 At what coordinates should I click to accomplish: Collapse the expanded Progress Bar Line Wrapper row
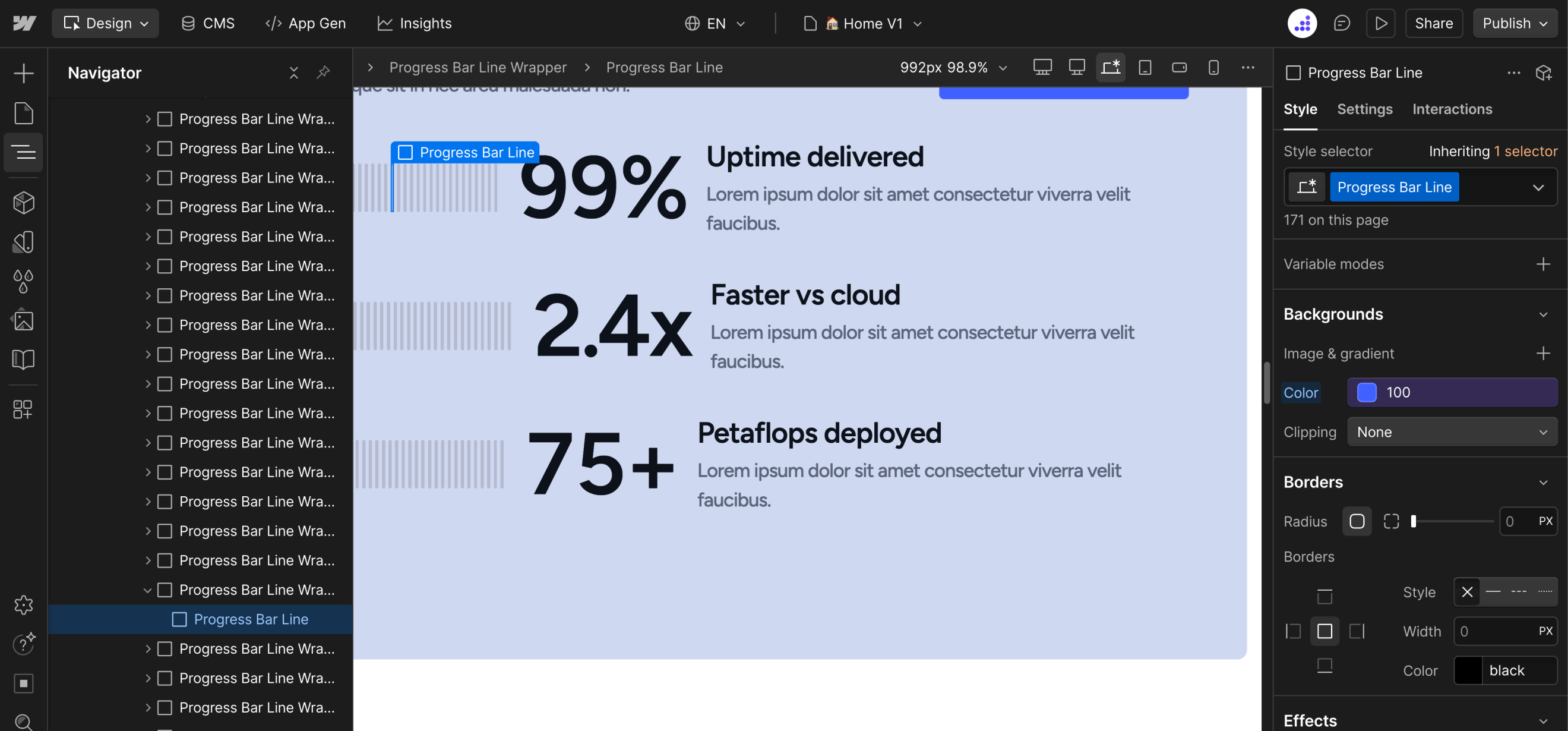(147, 590)
